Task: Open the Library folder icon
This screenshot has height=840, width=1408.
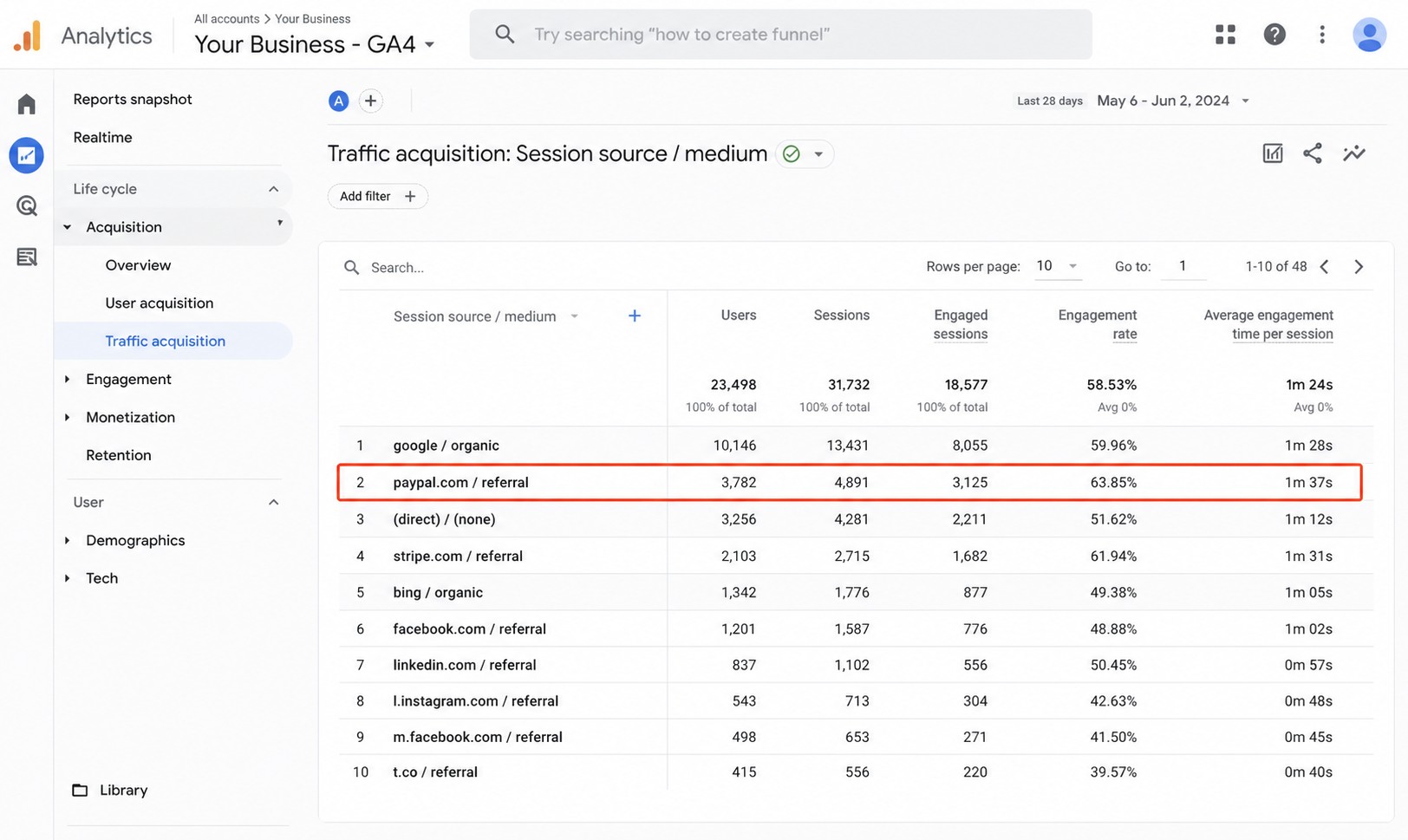Action: point(80,791)
